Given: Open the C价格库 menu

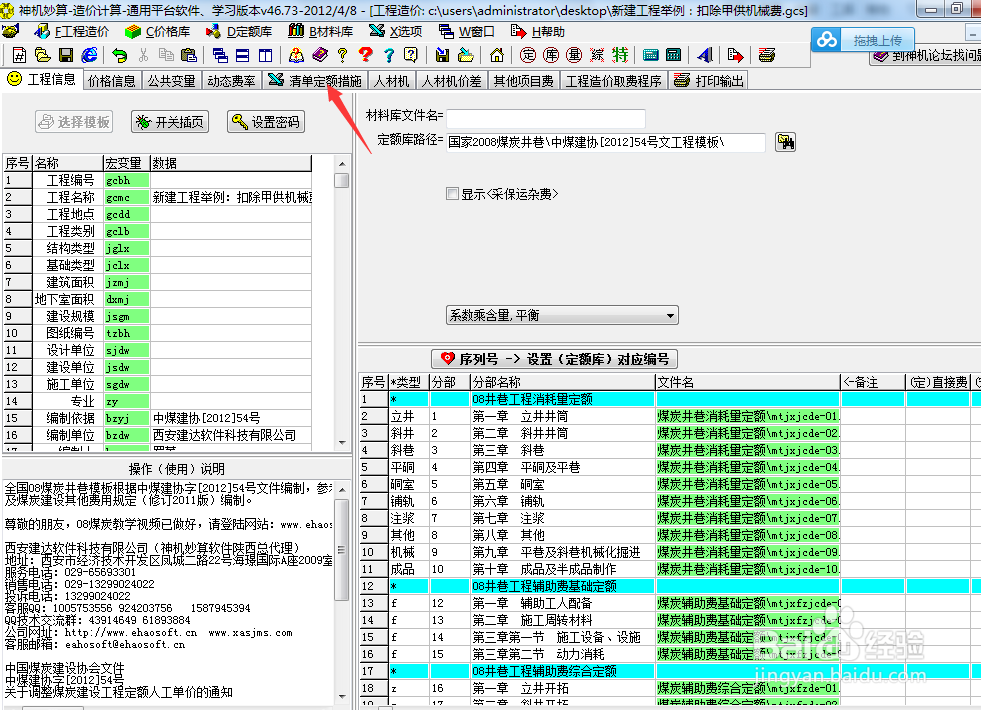Looking at the screenshot, I should 158,32.
